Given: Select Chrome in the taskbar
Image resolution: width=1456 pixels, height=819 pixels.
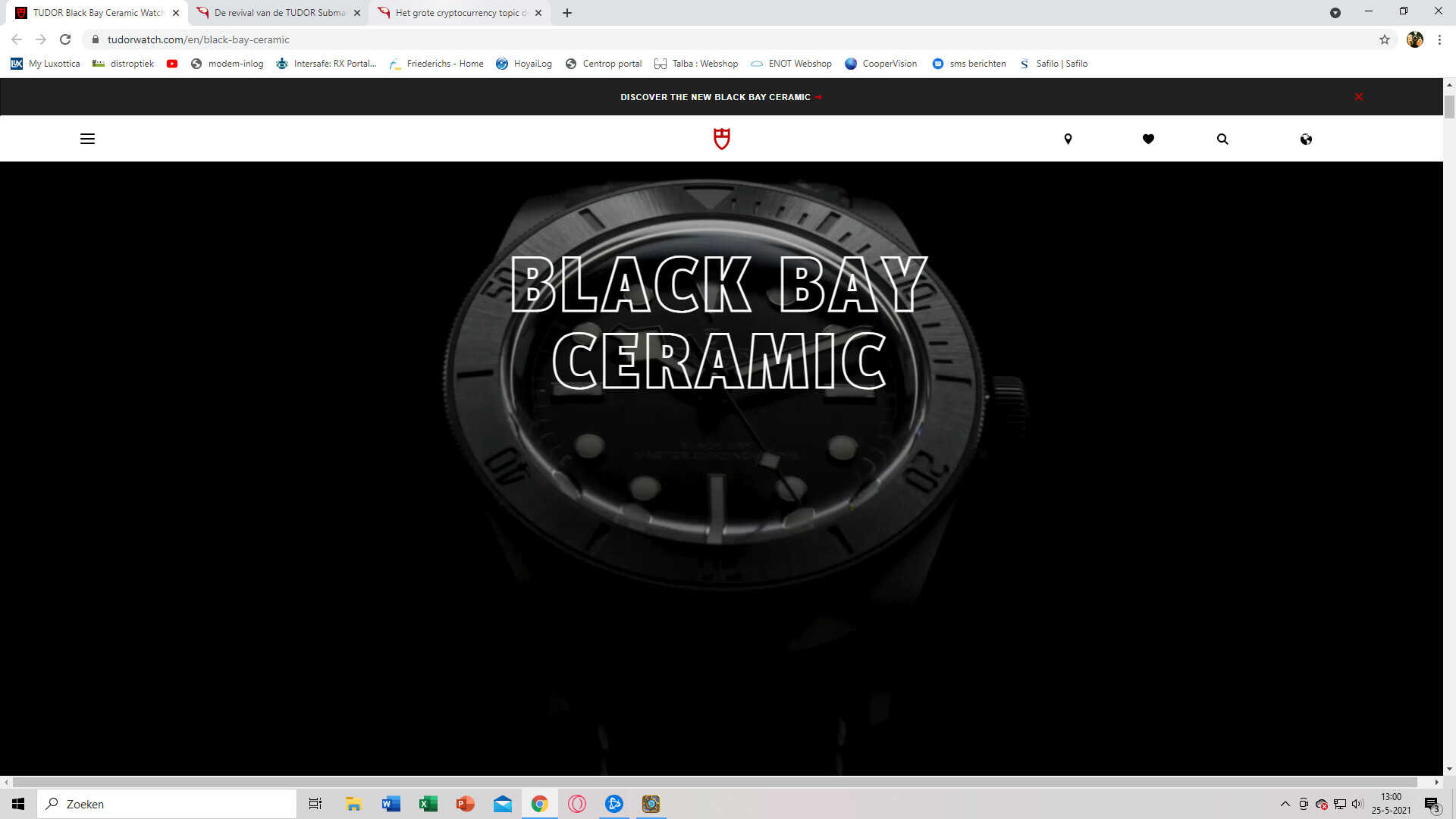Looking at the screenshot, I should click(540, 804).
